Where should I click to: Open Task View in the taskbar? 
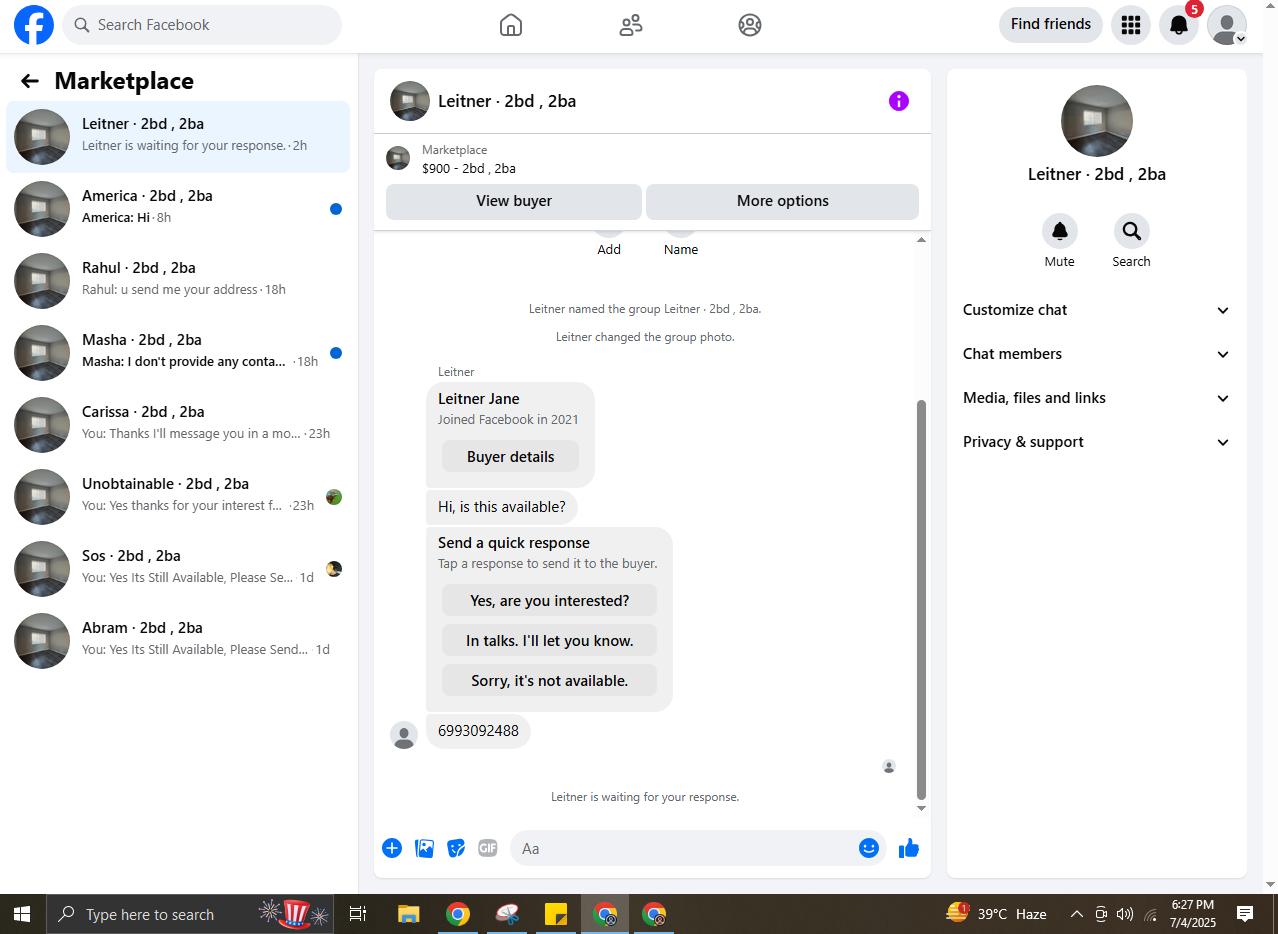click(358, 914)
